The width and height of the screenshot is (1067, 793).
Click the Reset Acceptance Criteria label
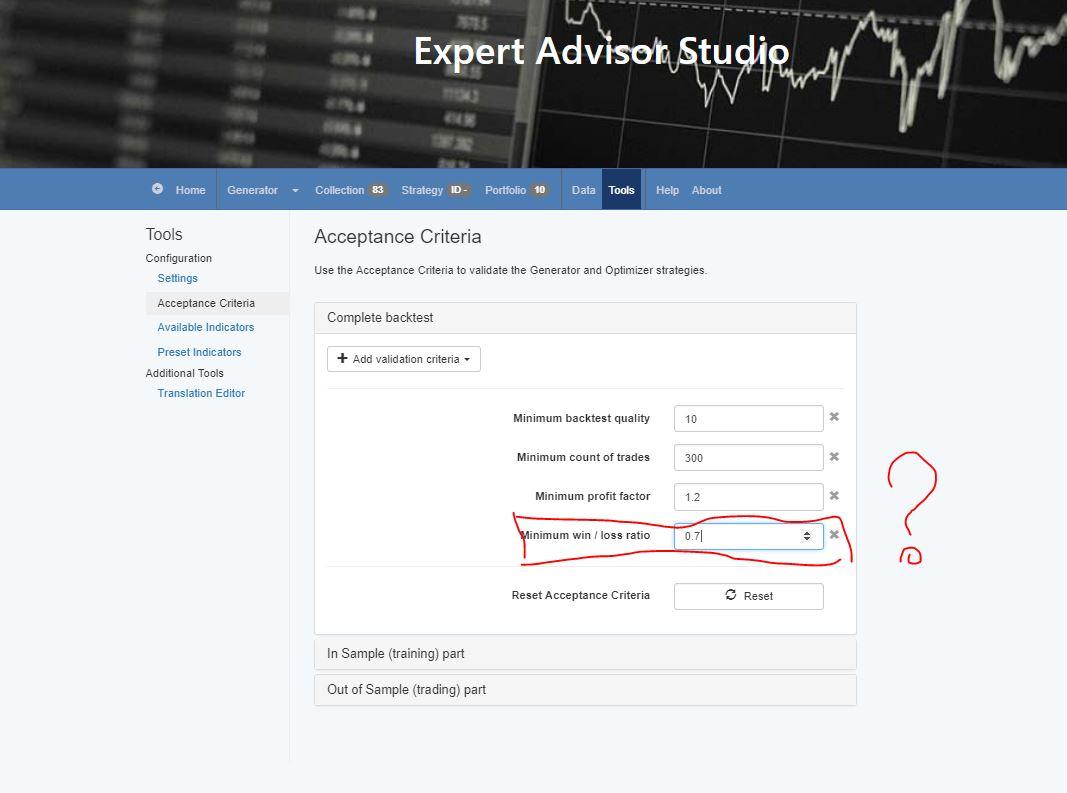pos(580,595)
